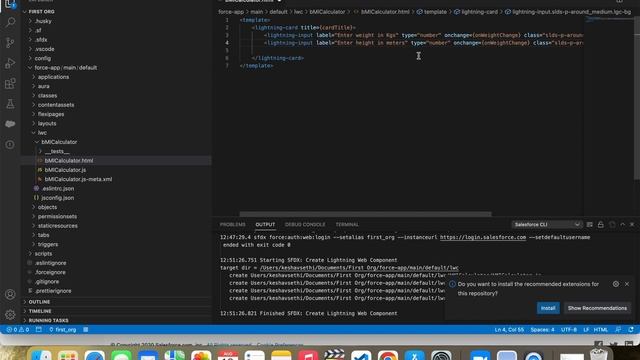Open the login.salesforce.com link in output
Viewport: 640px width, 360px height.
coord(483,237)
